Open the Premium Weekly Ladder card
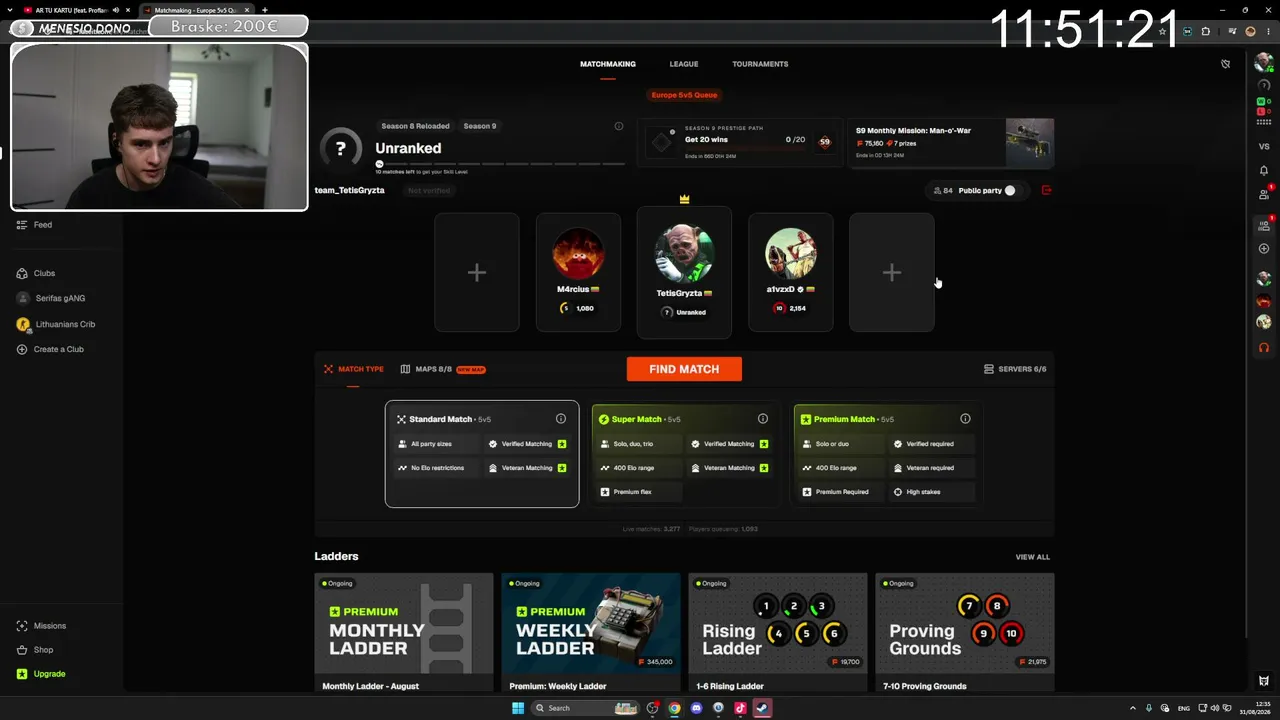The height and width of the screenshot is (720, 1280). 591,632
